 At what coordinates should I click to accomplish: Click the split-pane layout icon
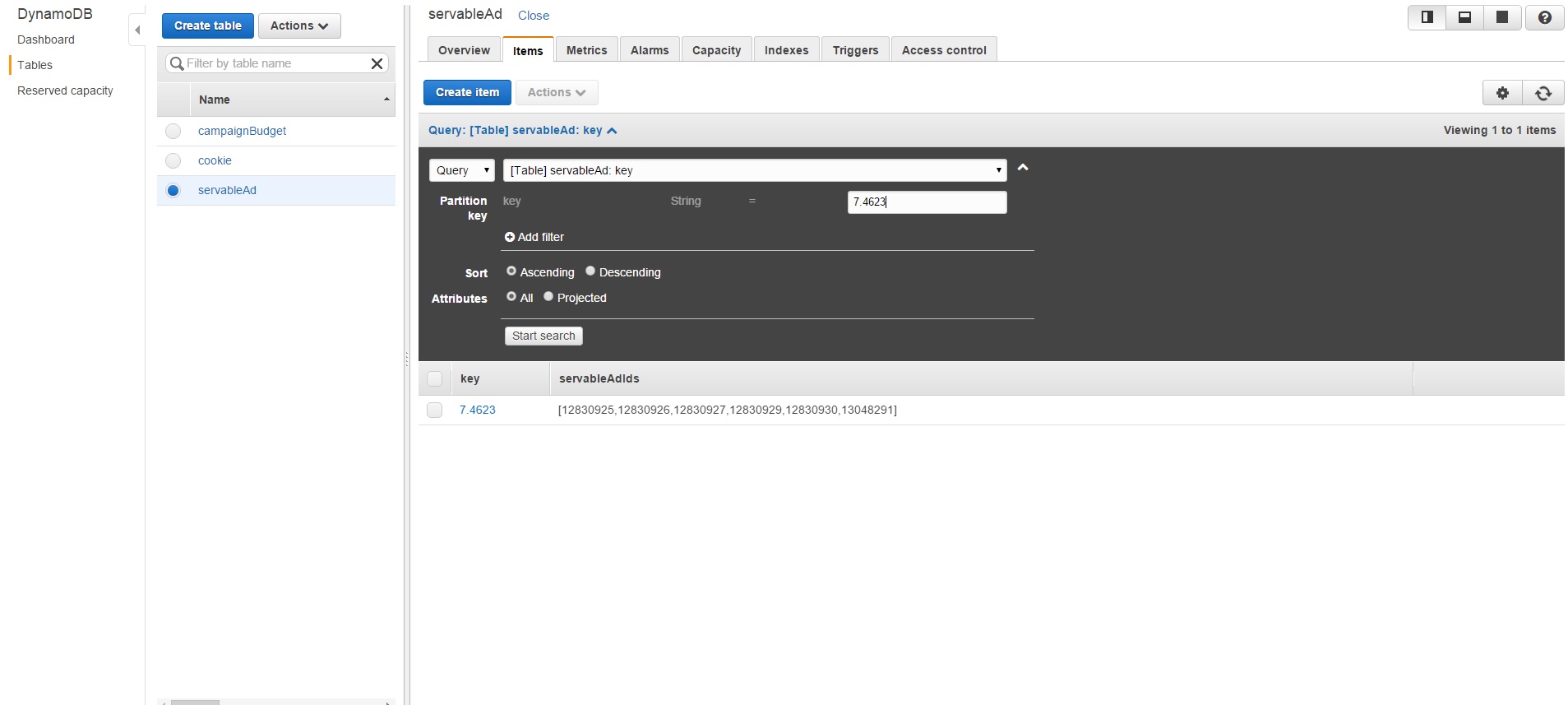pos(1427,17)
